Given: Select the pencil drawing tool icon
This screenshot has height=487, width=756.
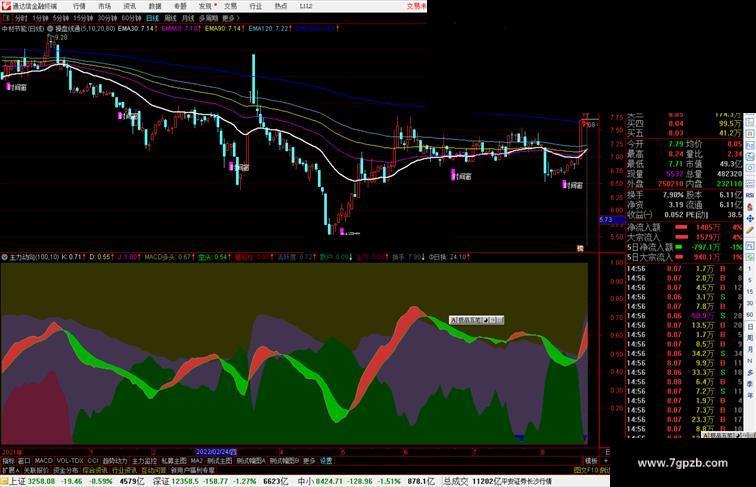Looking at the screenshot, I should tap(750, 230).
